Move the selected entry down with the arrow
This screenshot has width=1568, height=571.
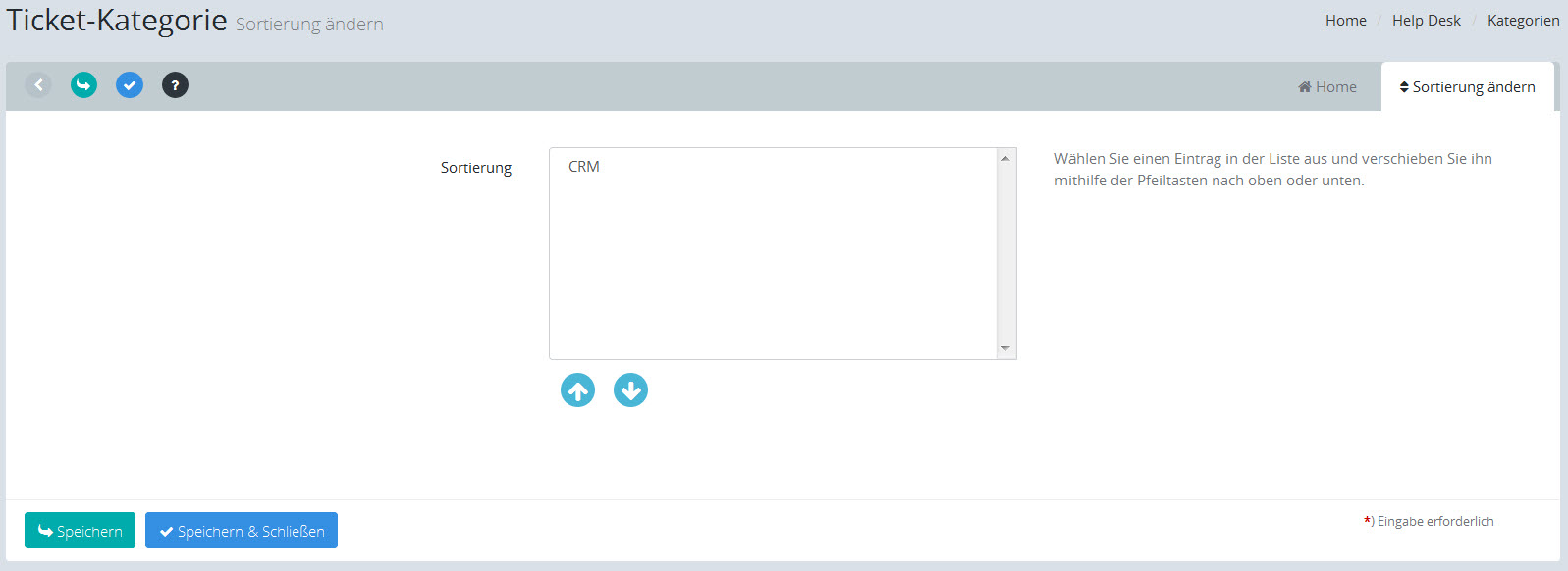[x=630, y=390]
